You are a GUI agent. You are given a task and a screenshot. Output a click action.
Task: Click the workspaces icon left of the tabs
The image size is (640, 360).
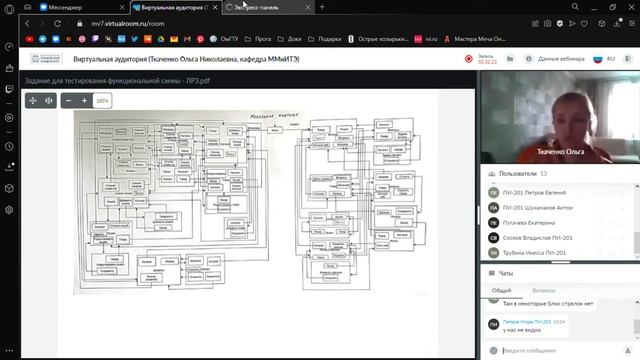click(x=28, y=7)
